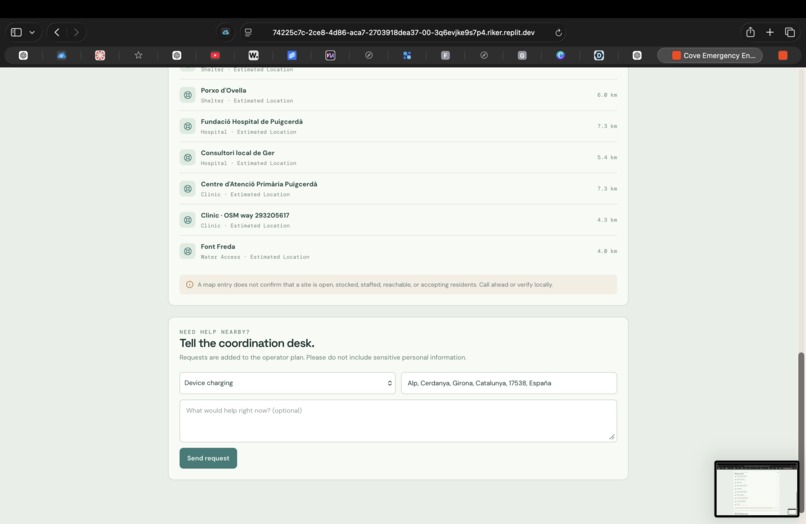Image resolution: width=806 pixels, height=524 pixels.
Task: Switch to the star icon tab
Action: (138, 55)
